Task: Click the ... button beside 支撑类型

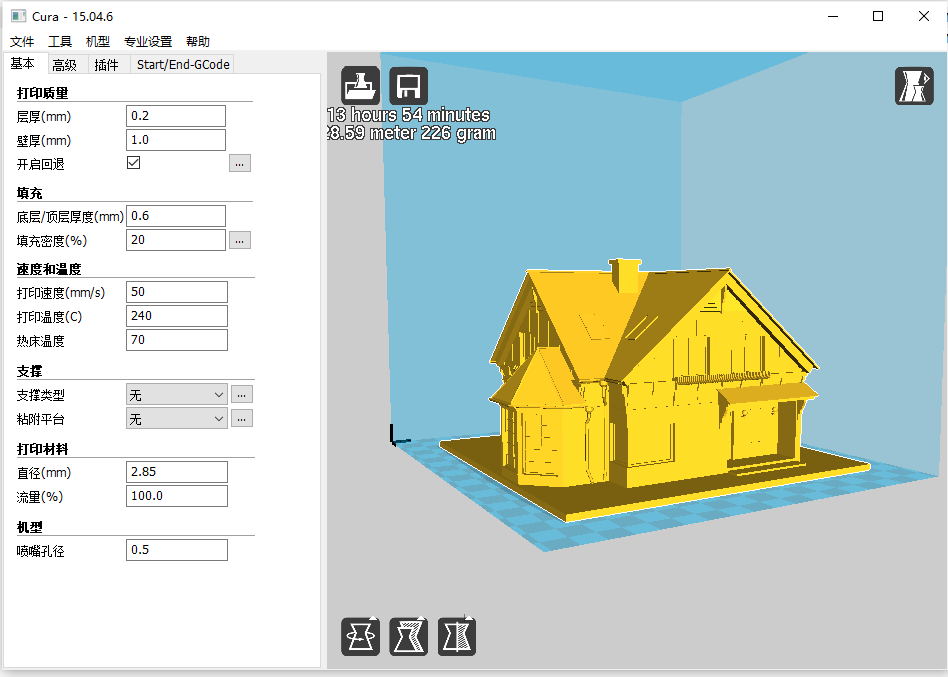Action: pos(241,395)
